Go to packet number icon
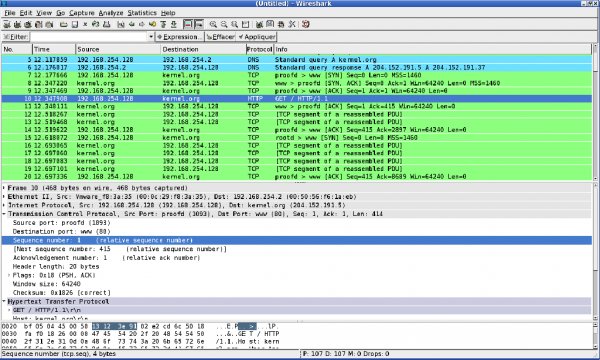Screen dimensions: 600x360 (153, 24)
